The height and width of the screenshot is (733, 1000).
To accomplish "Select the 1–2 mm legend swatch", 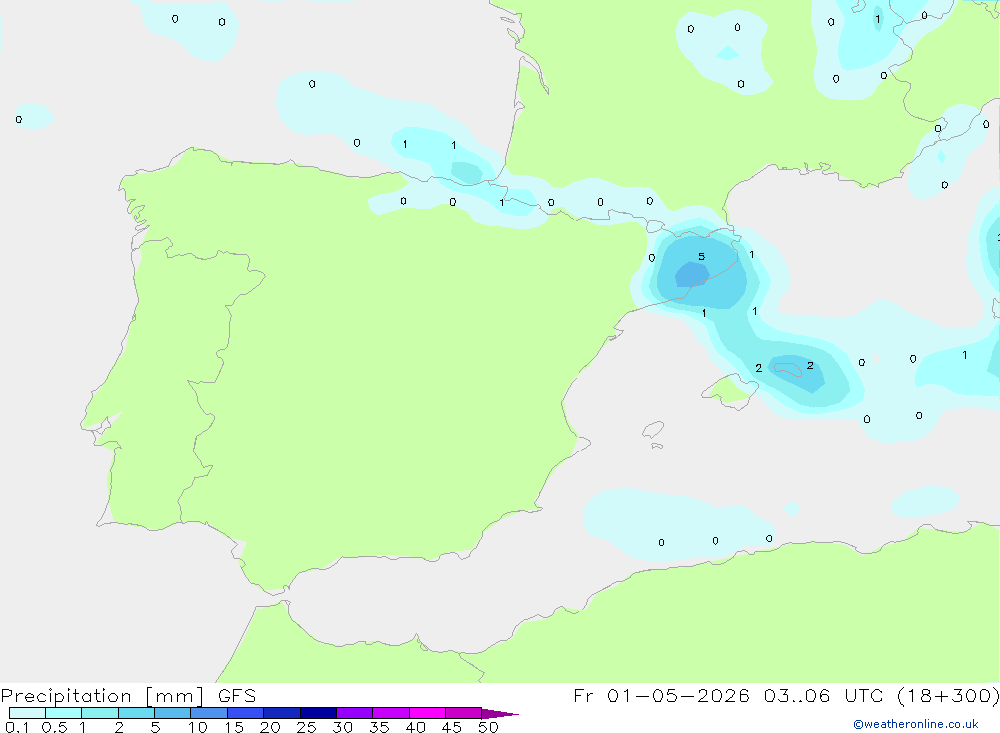I will pos(100,713).
